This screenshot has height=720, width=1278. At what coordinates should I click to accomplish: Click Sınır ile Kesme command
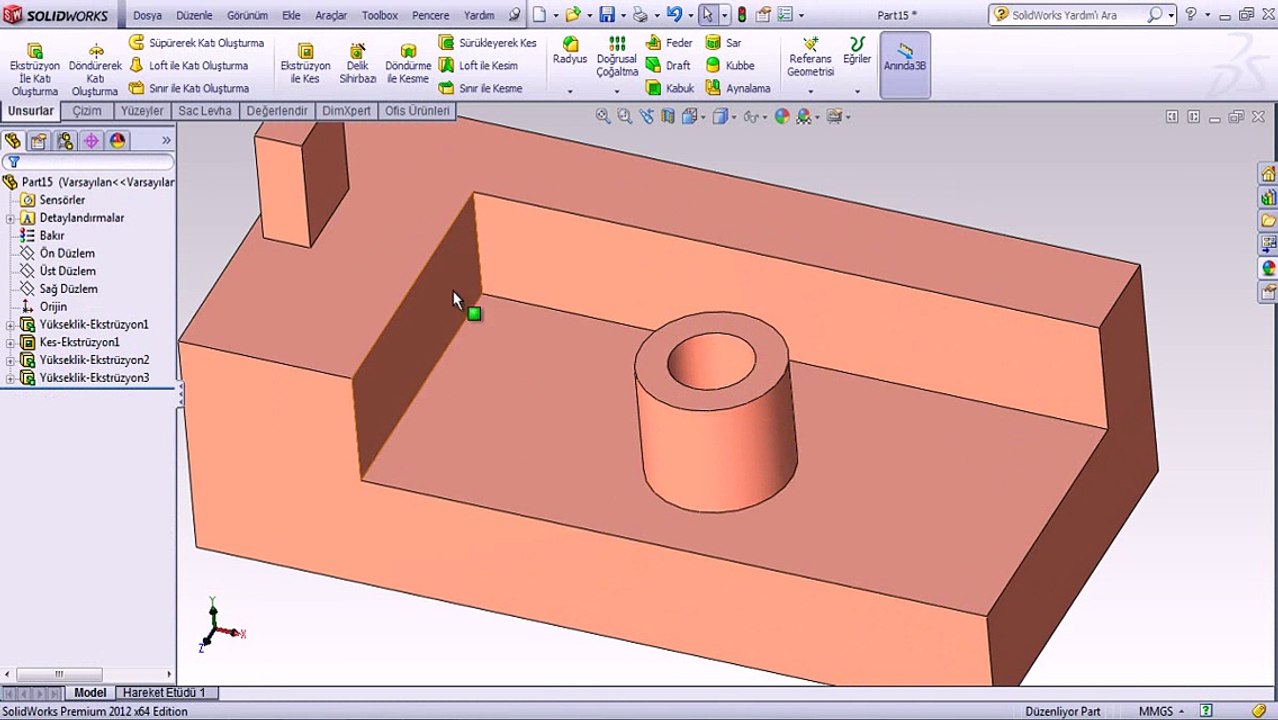480,88
